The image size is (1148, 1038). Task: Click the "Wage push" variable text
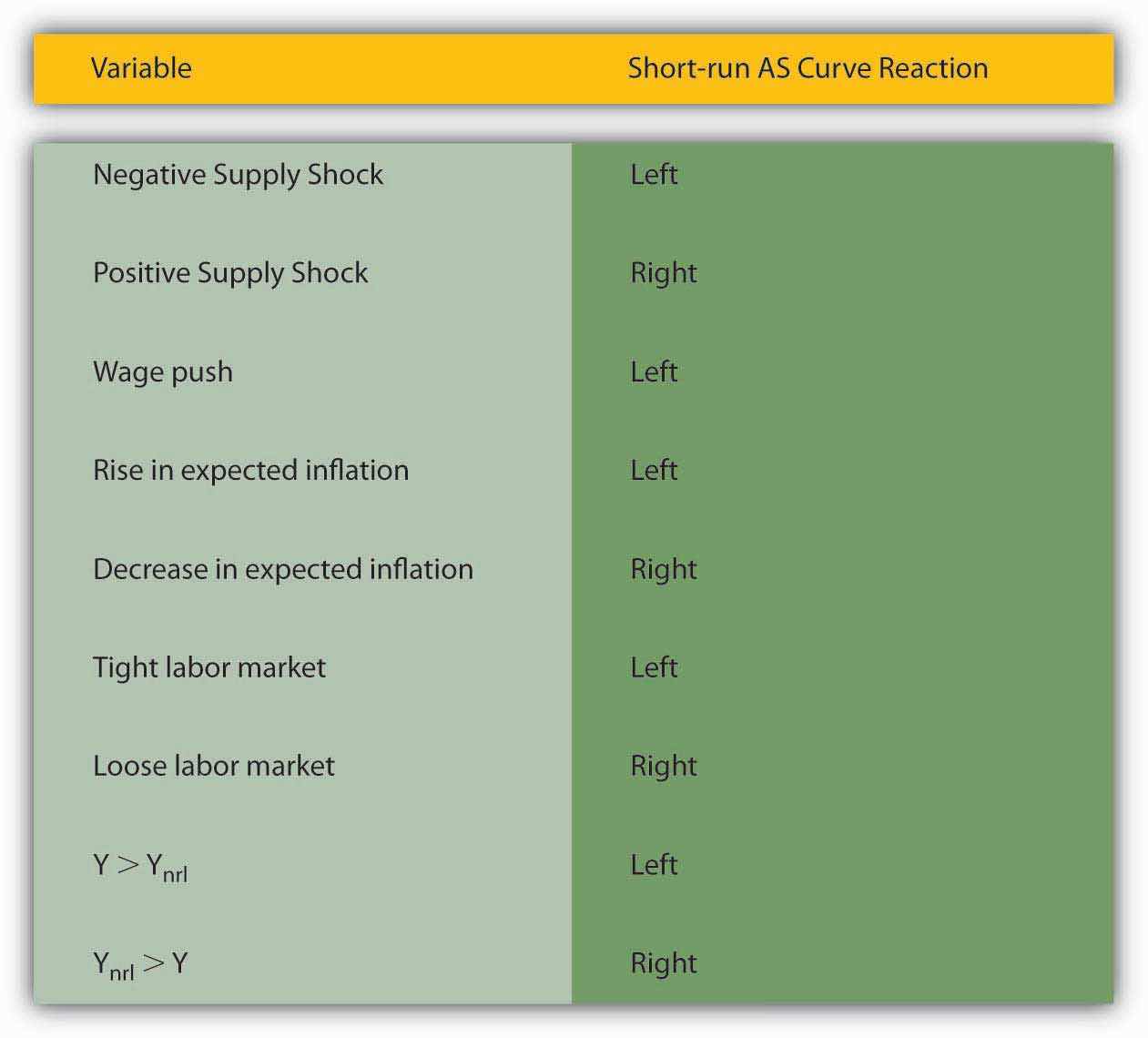tap(163, 371)
